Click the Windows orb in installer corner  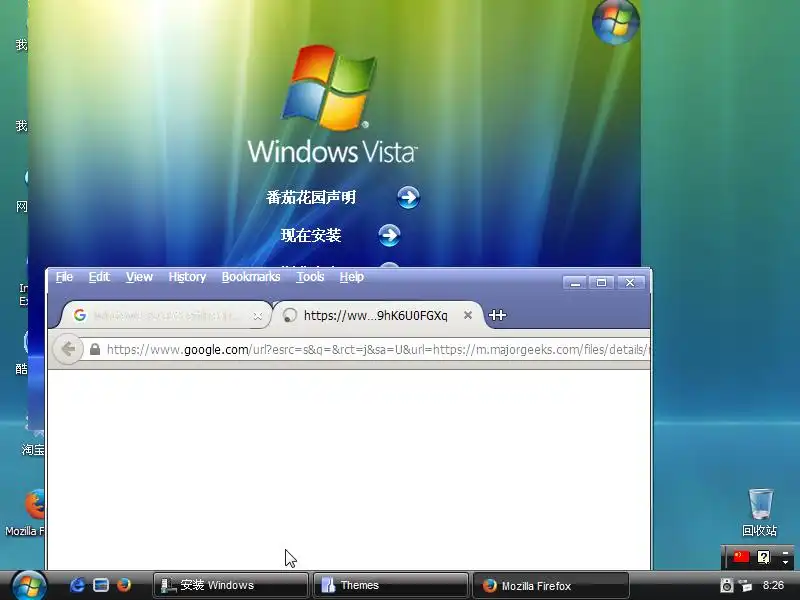tap(616, 22)
